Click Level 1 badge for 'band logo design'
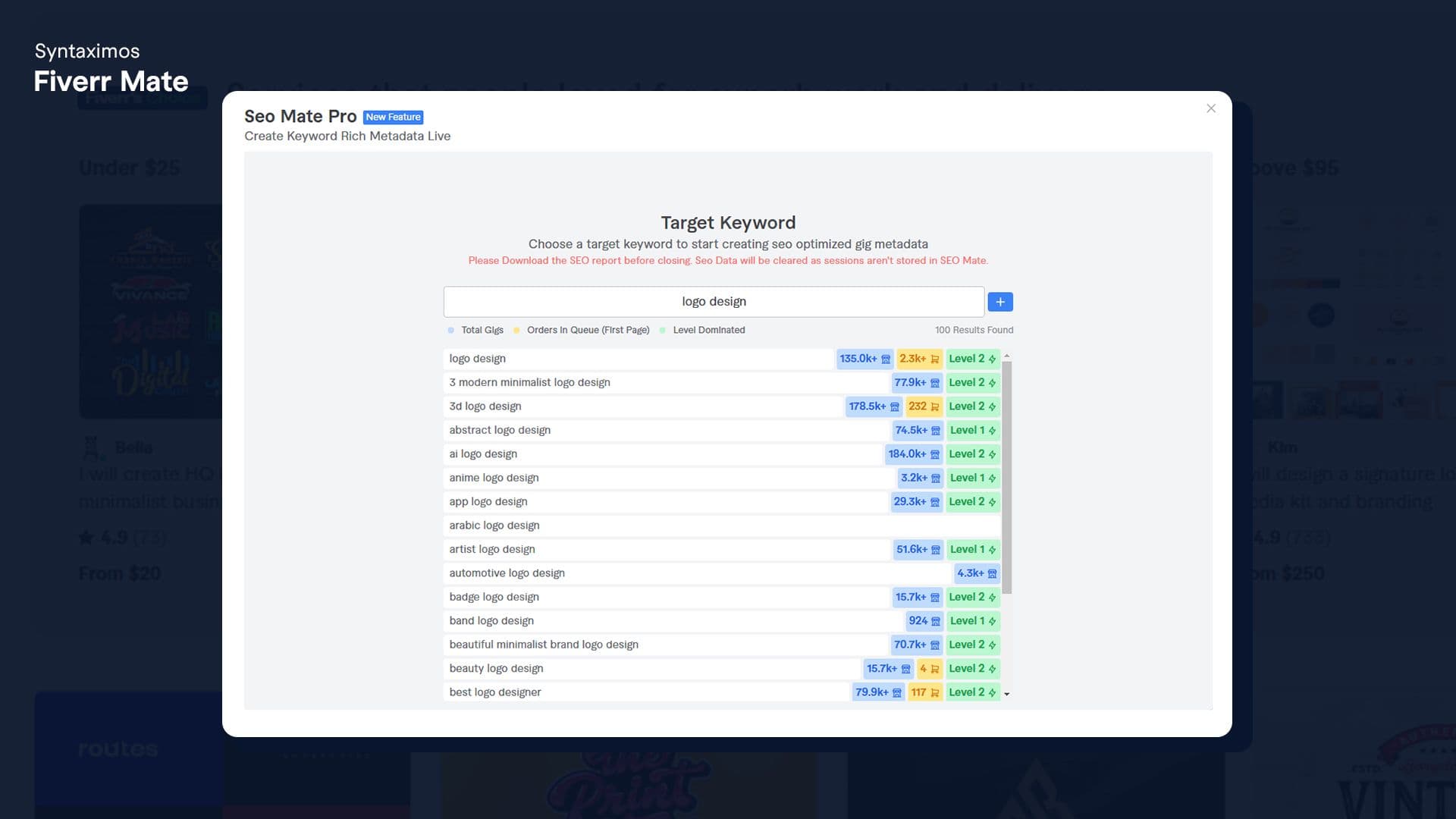 (973, 621)
